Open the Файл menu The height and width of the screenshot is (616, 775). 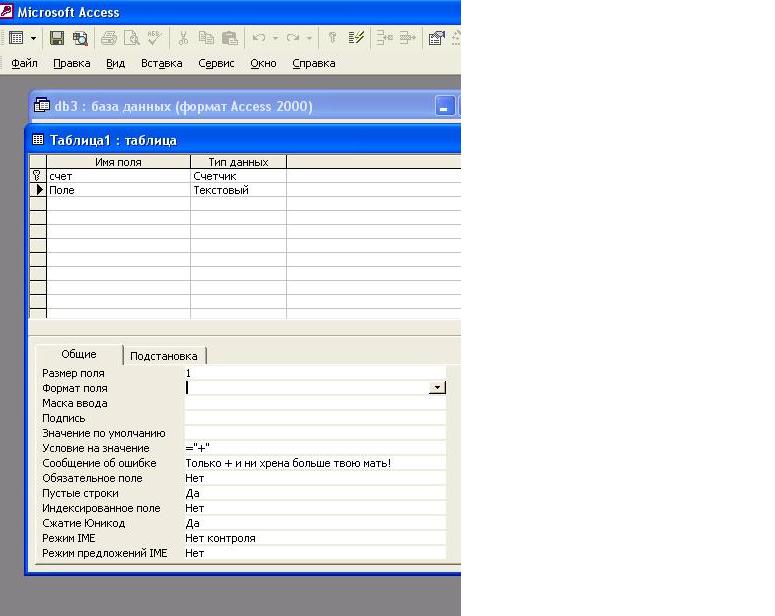pos(24,63)
